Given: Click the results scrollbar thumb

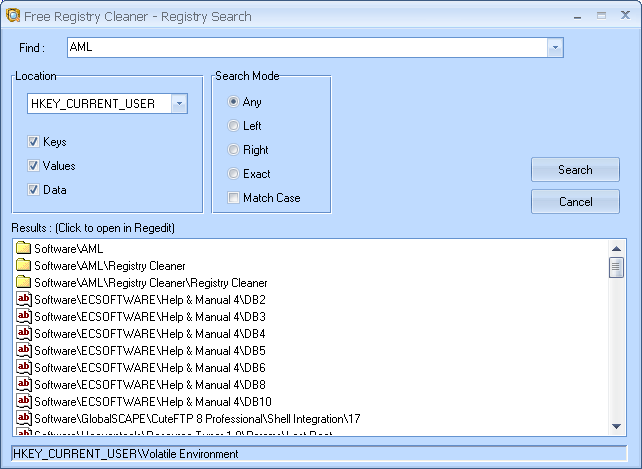Looking at the screenshot, I should click(x=616, y=267).
